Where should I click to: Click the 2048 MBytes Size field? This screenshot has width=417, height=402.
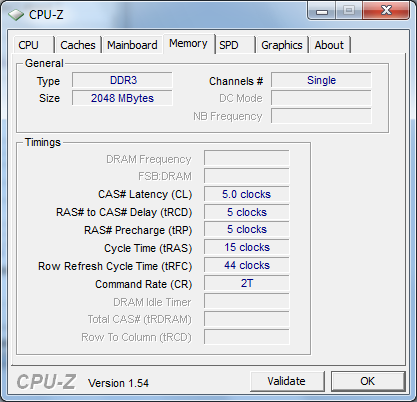122,98
